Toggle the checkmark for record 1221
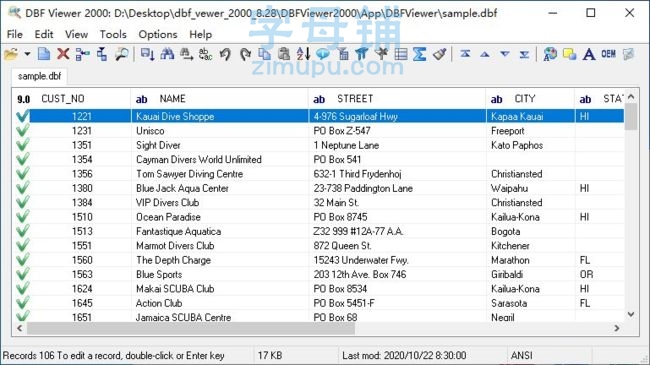The image size is (650, 365). pyautogui.click(x=23, y=116)
